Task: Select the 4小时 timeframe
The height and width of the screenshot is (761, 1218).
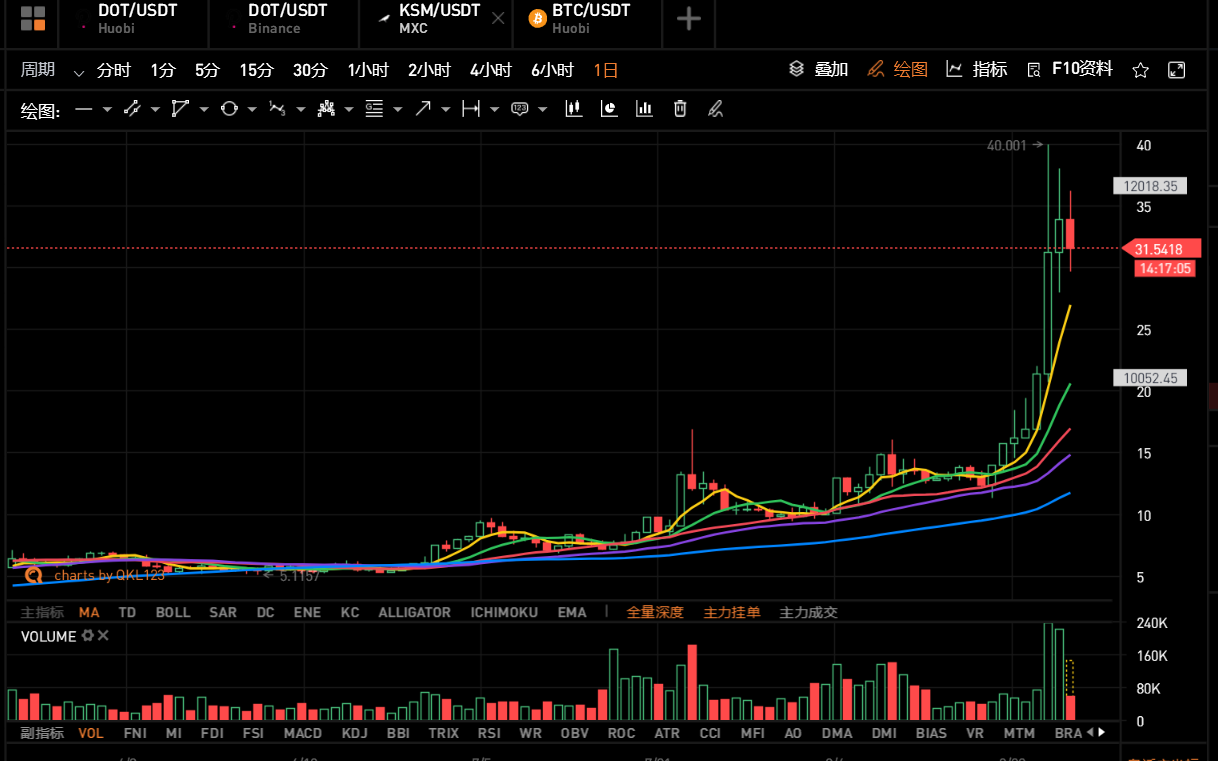Action: (x=490, y=70)
